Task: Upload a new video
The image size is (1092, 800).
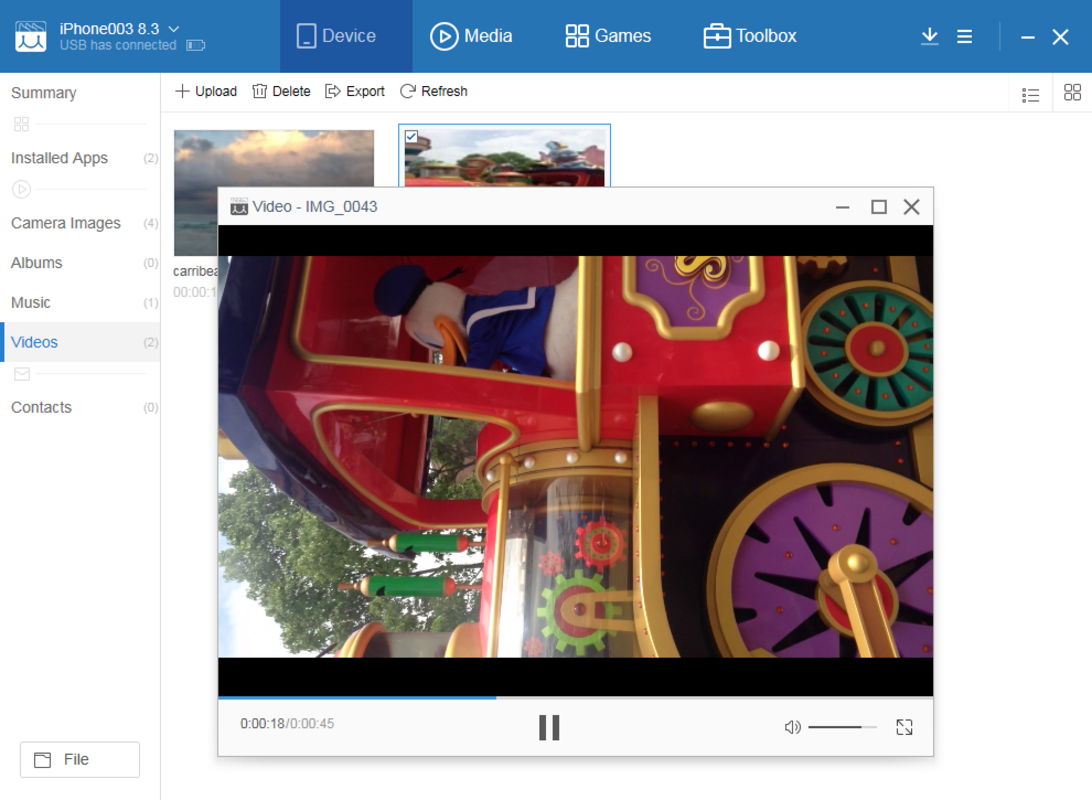Action: [x=206, y=91]
